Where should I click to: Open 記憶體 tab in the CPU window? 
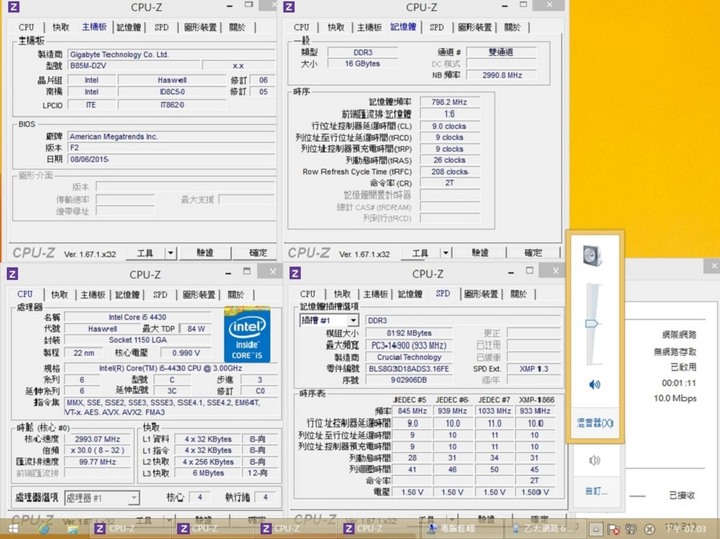[x=127, y=294]
